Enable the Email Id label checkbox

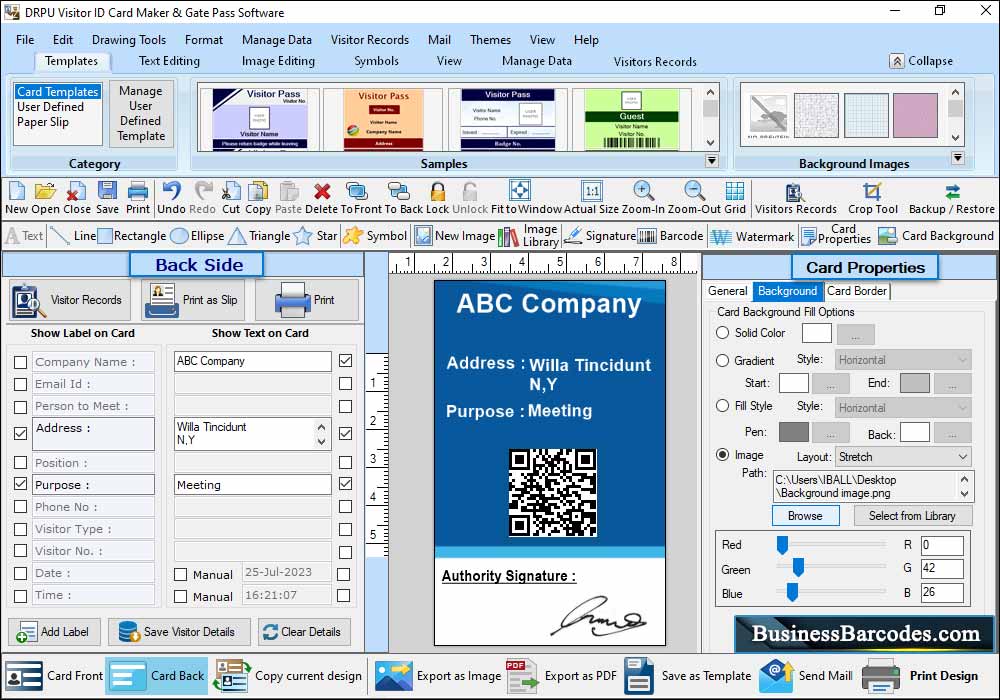[x=20, y=384]
